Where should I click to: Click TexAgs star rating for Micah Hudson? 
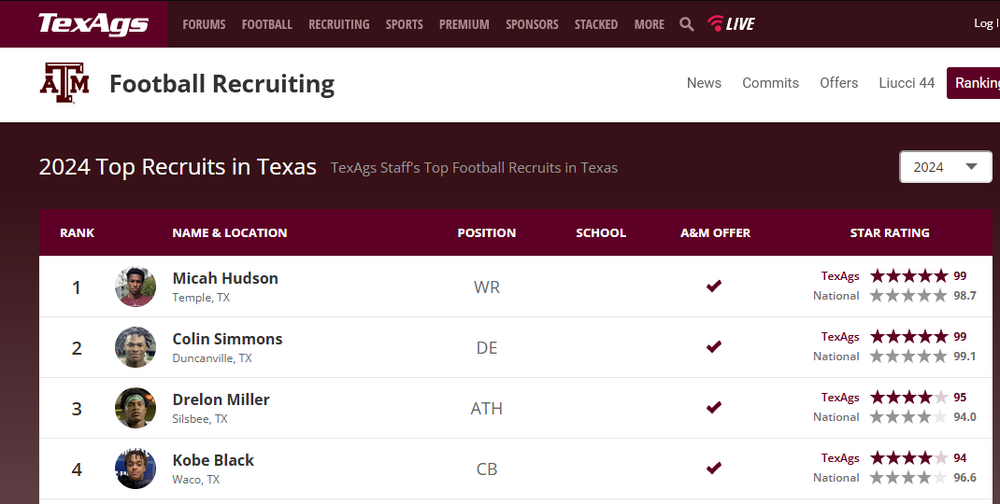click(x=908, y=276)
